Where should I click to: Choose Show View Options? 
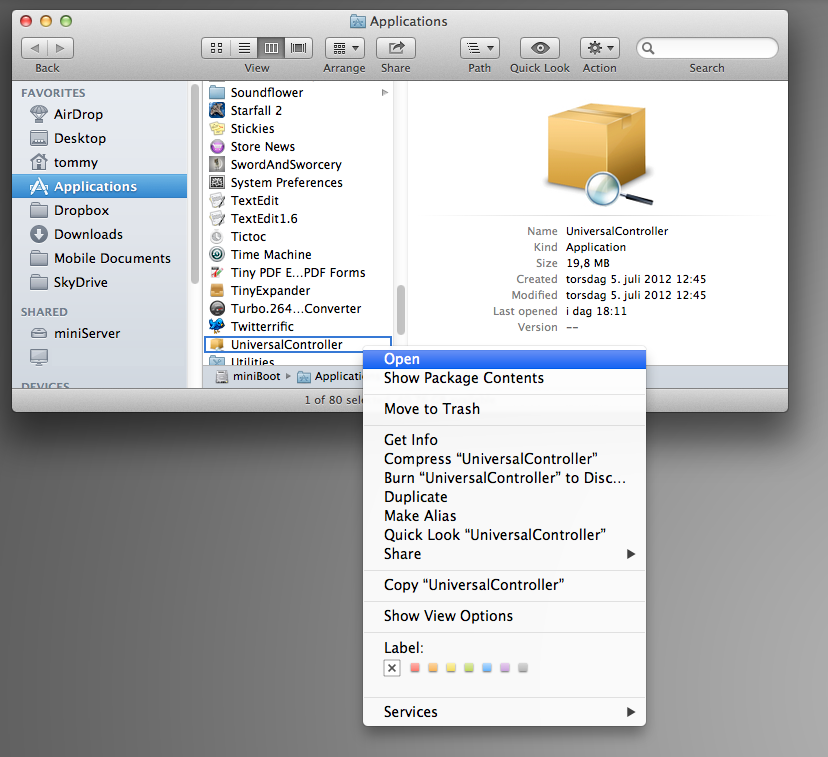click(504, 616)
